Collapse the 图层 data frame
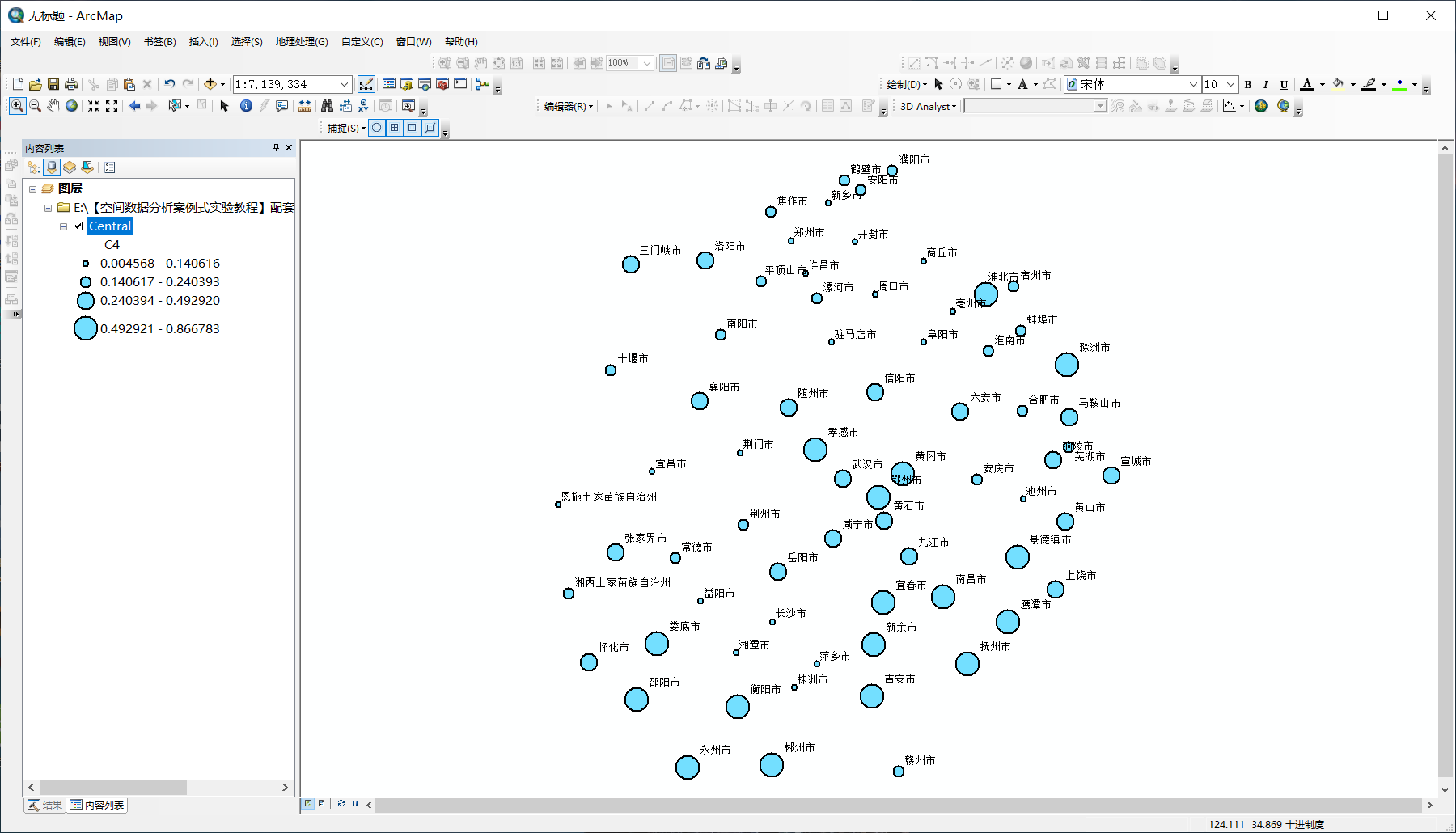The width and height of the screenshot is (1456, 833). (x=33, y=189)
